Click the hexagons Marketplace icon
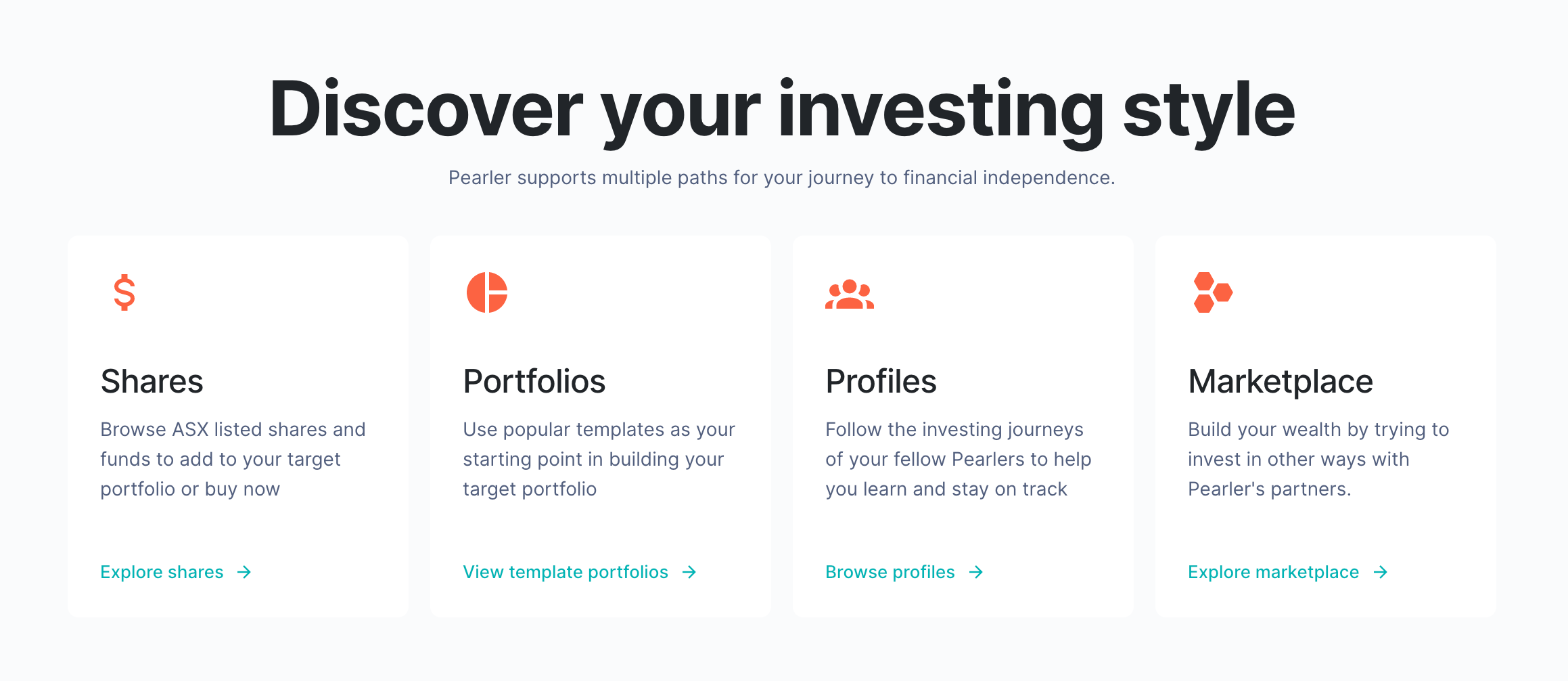 pyautogui.click(x=1213, y=292)
